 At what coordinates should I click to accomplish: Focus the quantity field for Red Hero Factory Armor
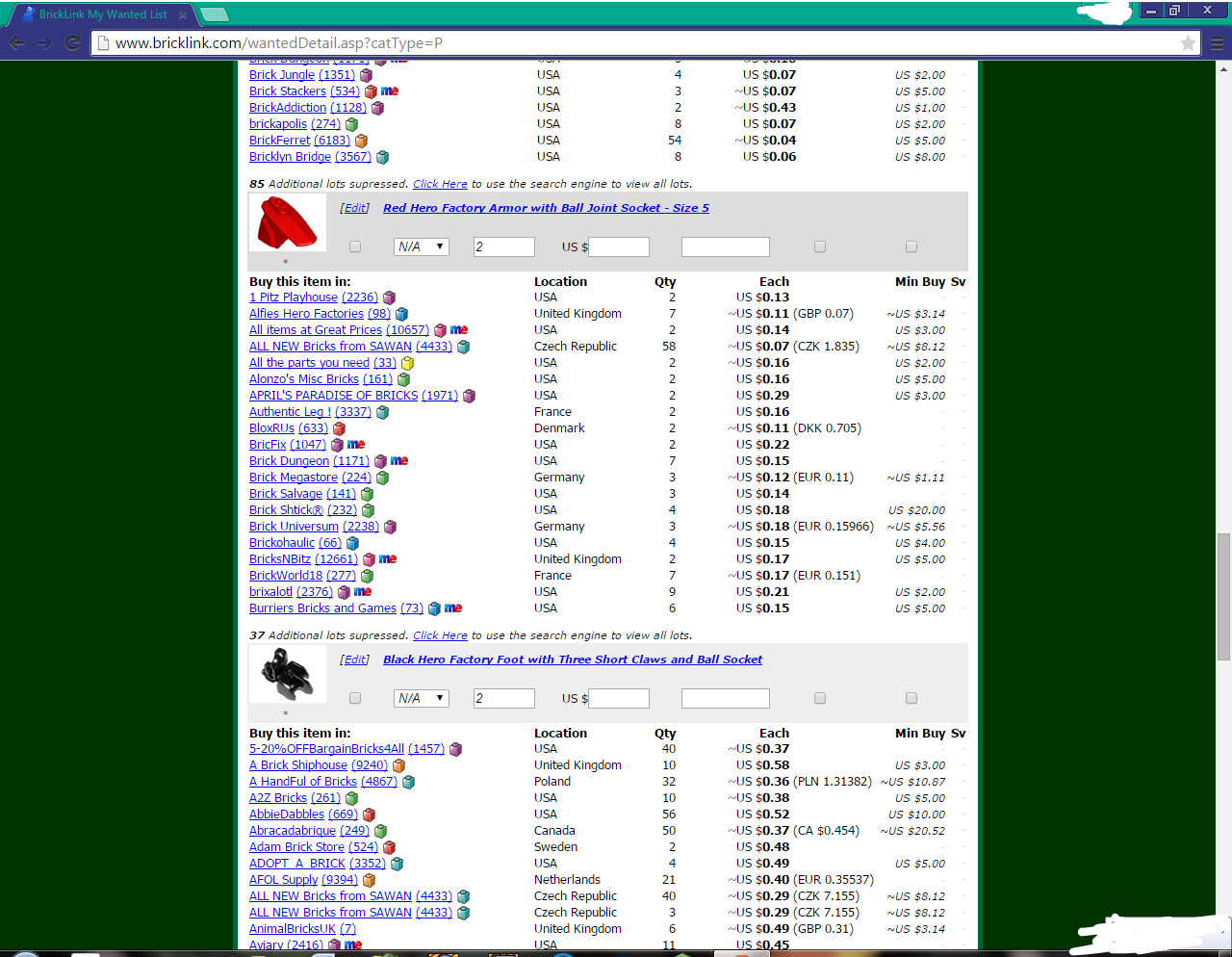tap(503, 247)
